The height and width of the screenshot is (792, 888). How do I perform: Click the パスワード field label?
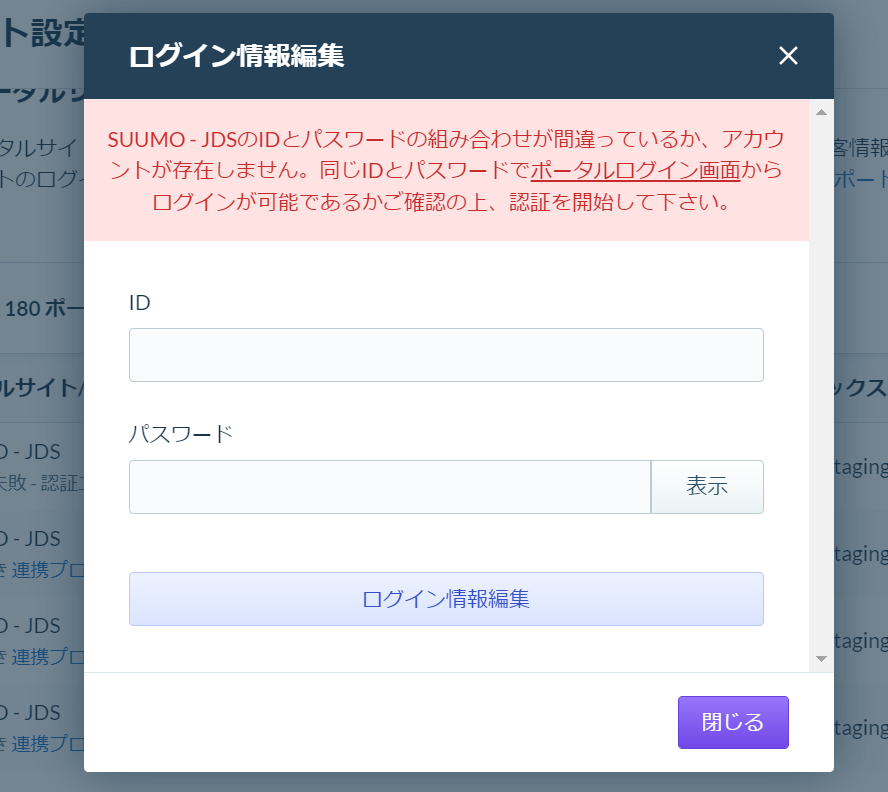[181, 434]
